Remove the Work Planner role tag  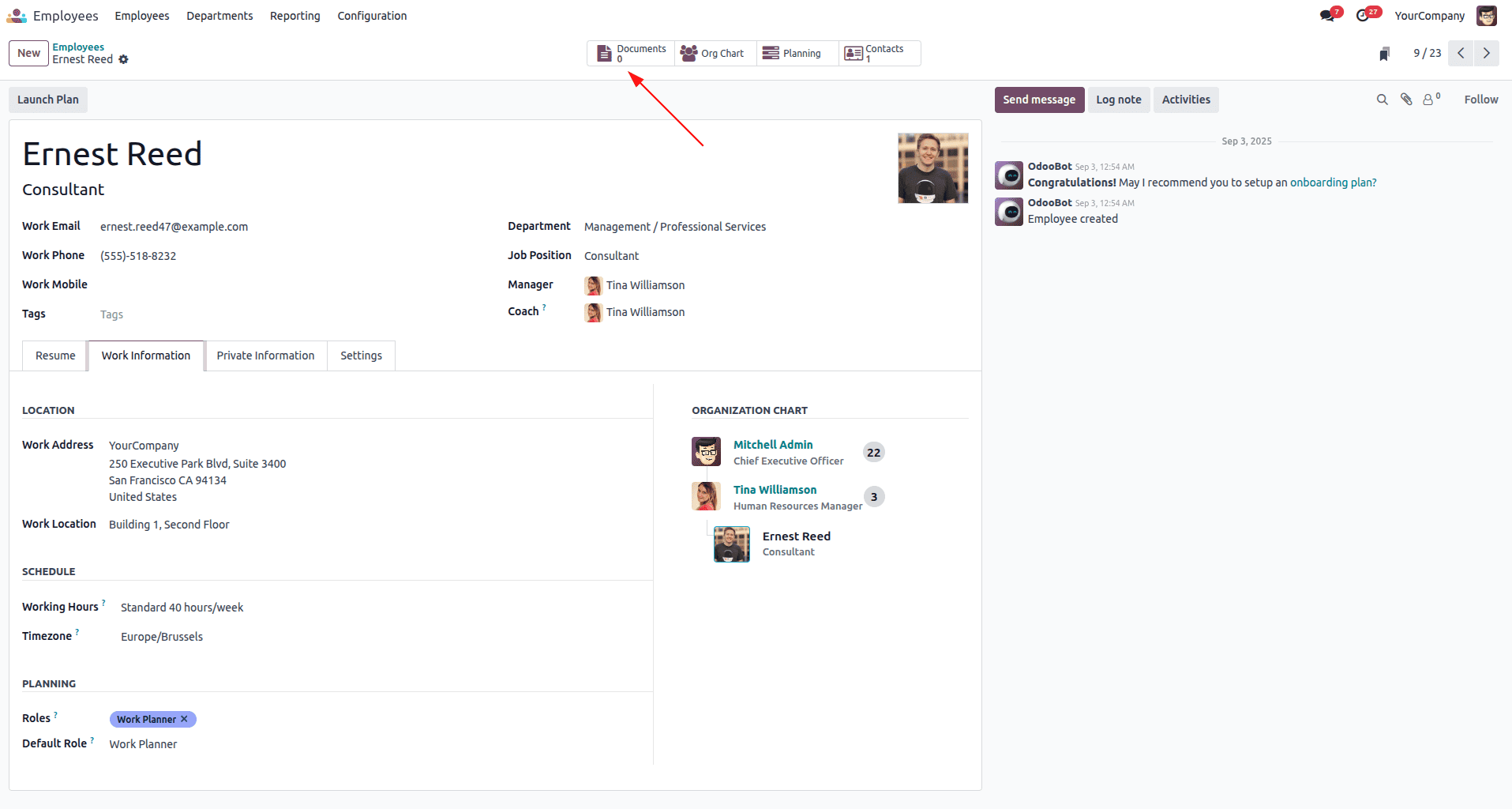[x=184, y=719]
